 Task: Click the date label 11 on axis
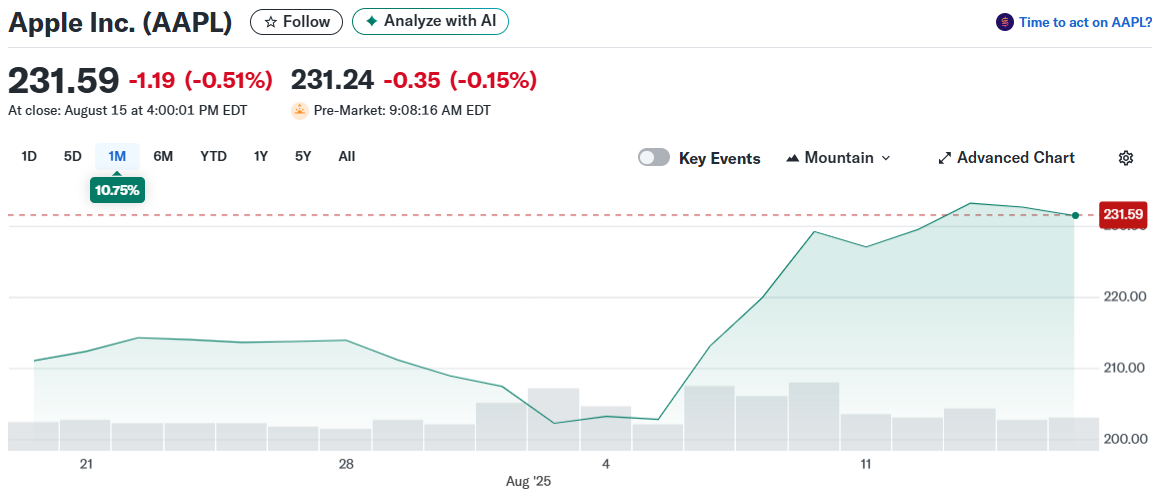click(x=866, y=464)
